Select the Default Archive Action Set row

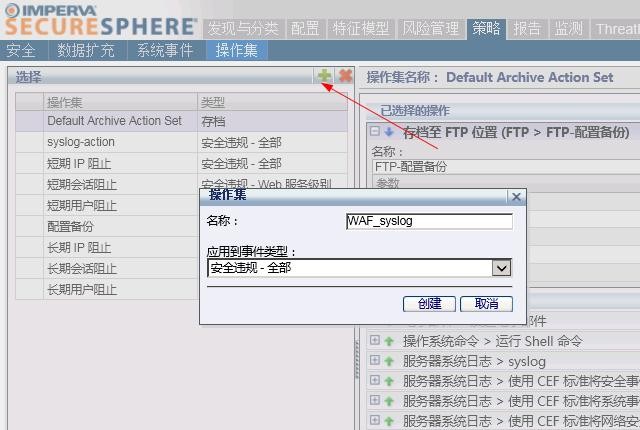tap(182, 121)
